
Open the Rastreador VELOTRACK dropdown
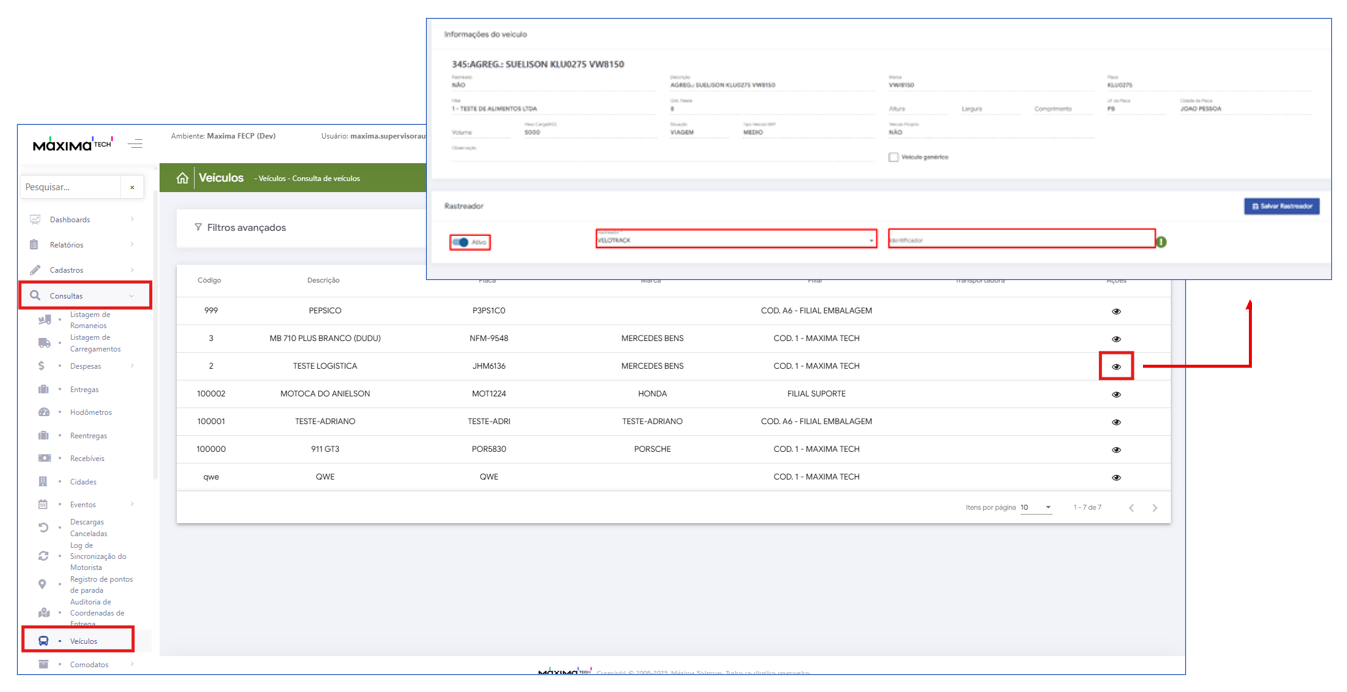point(735,240)
